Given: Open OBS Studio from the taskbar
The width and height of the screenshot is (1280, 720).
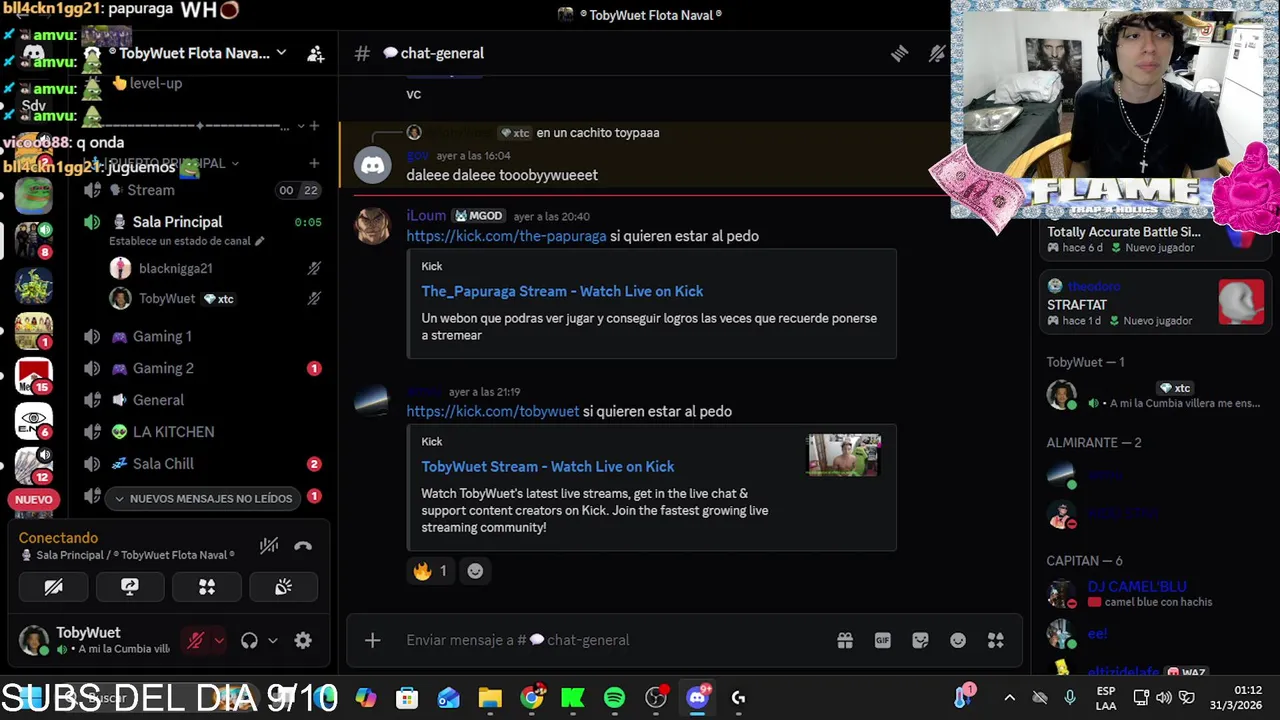Looking at the screenshot, I should pos(656,698).
